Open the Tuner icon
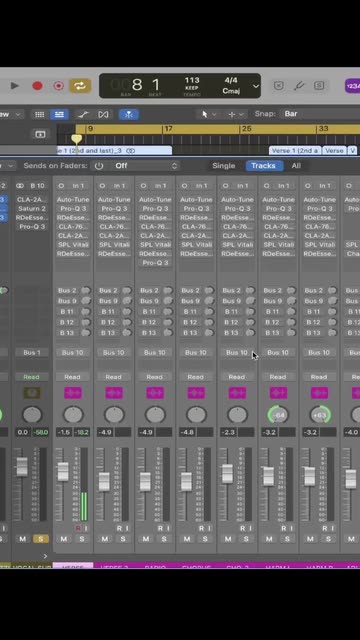The image size is (360, 640). (x=299, y=86)
